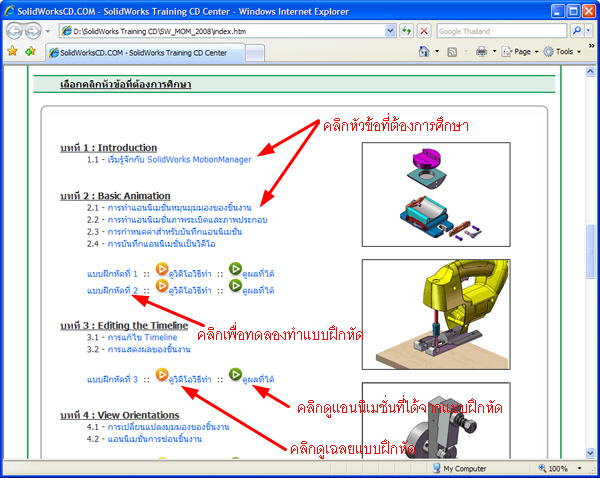Open the exercise 1 link
Viewport: 600px width, 478px height.
[x=112, y=274]
